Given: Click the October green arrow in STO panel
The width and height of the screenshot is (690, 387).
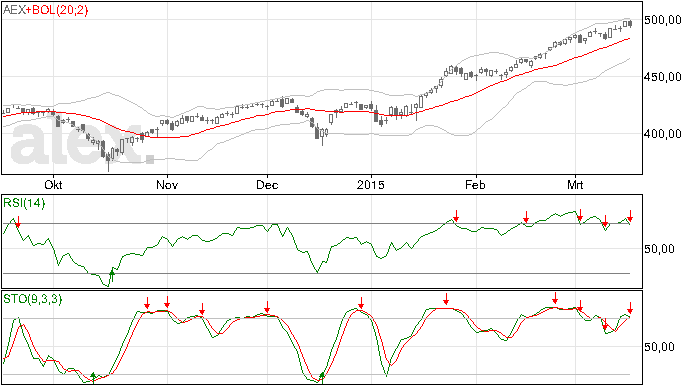Looking at the screenshot, I should click(93, 377).
